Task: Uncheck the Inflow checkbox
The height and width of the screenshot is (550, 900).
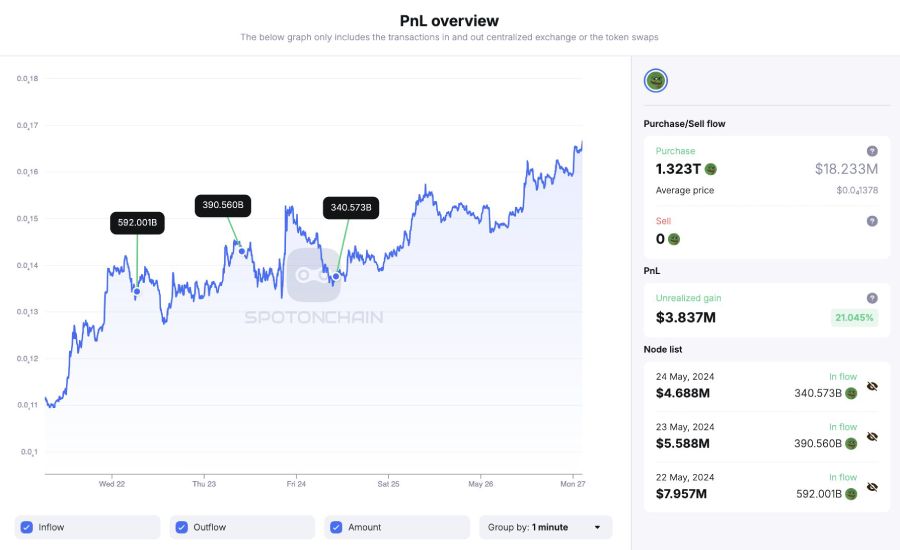Action: (26, 527)
